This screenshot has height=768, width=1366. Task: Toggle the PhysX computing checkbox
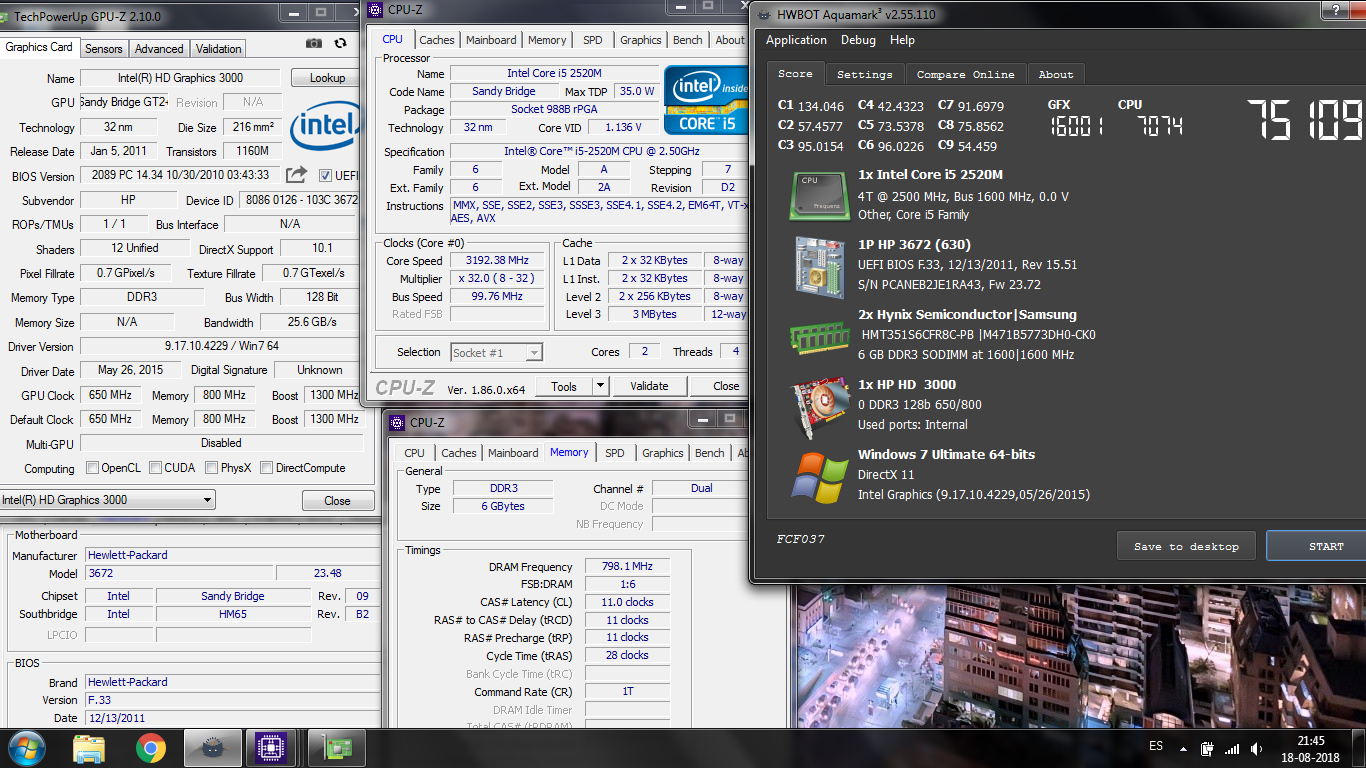point(211,467)
